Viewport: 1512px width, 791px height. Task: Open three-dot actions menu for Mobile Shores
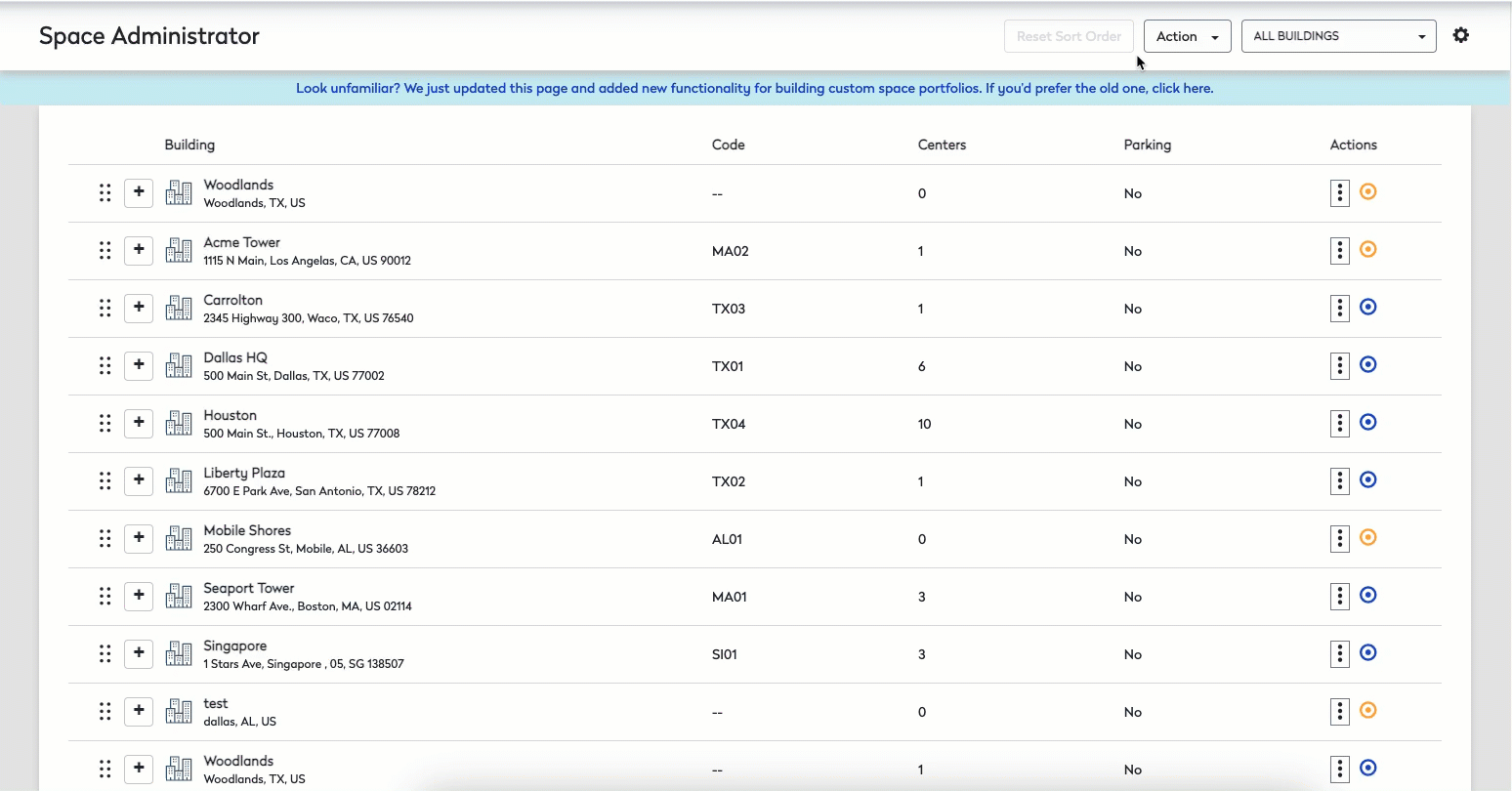1339,539
